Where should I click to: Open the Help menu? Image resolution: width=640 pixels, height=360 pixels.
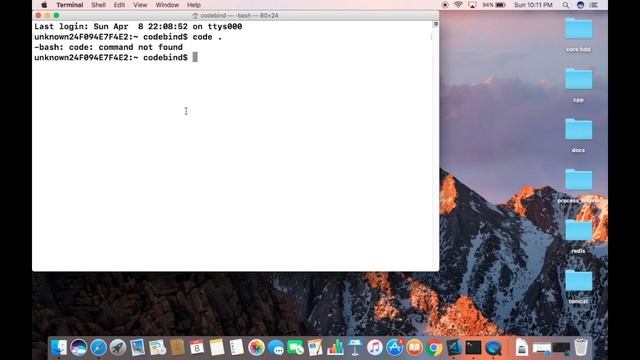193,5
